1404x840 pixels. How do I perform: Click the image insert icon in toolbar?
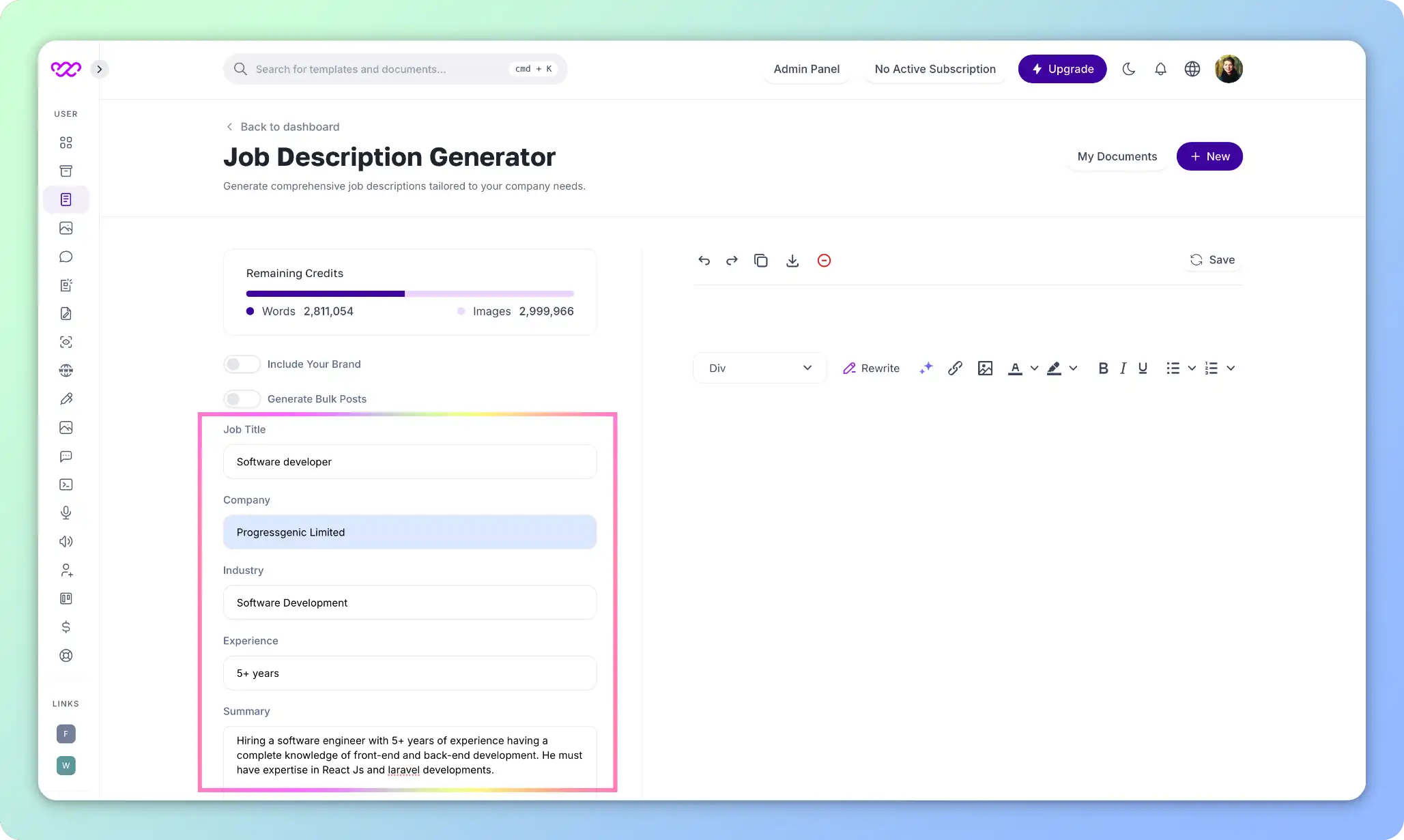(986, 368)
